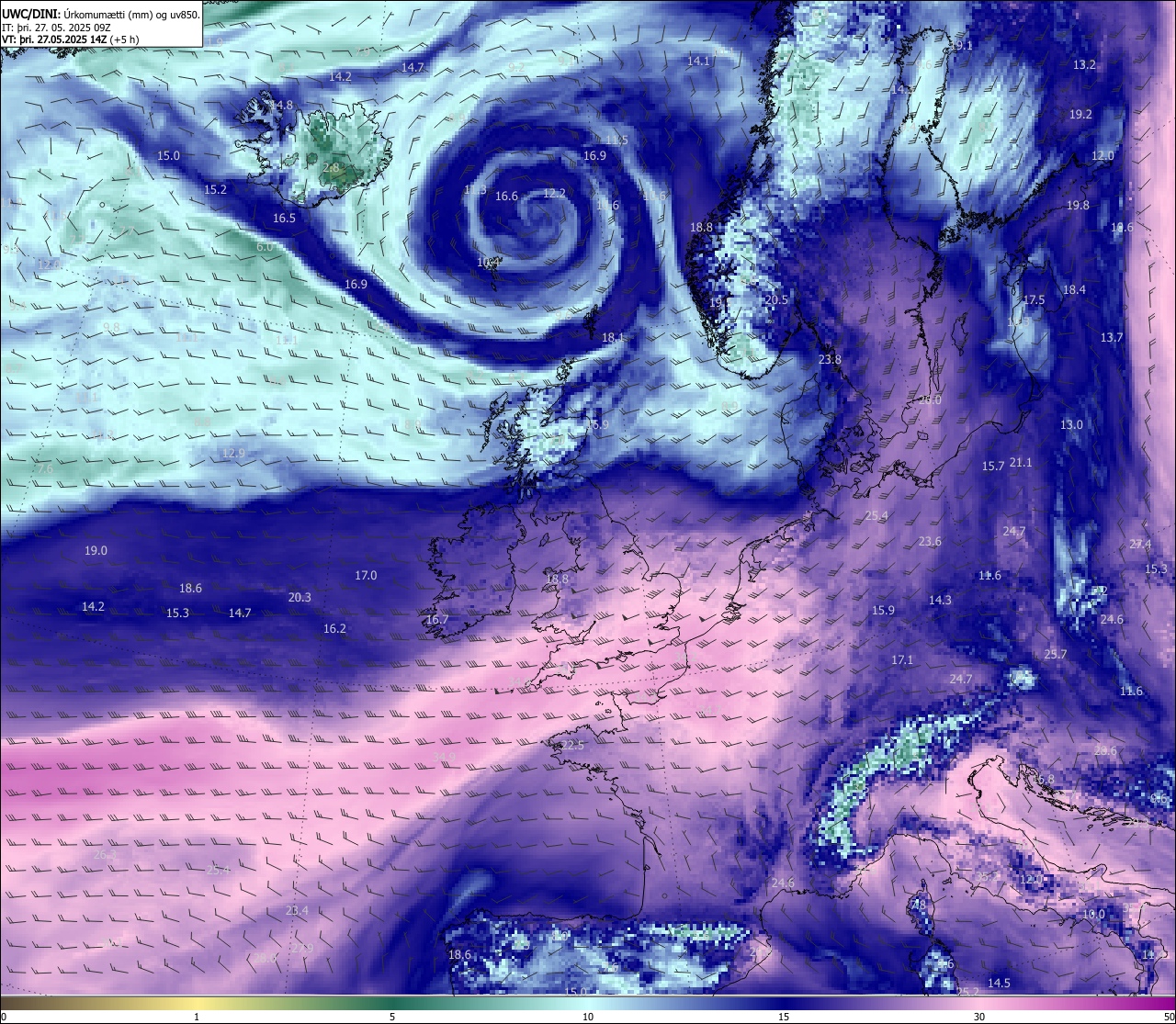This screenshot has width=1176, height=1024.
Task: Click the 13.0 value on the map
Action: click(1071, 425)
